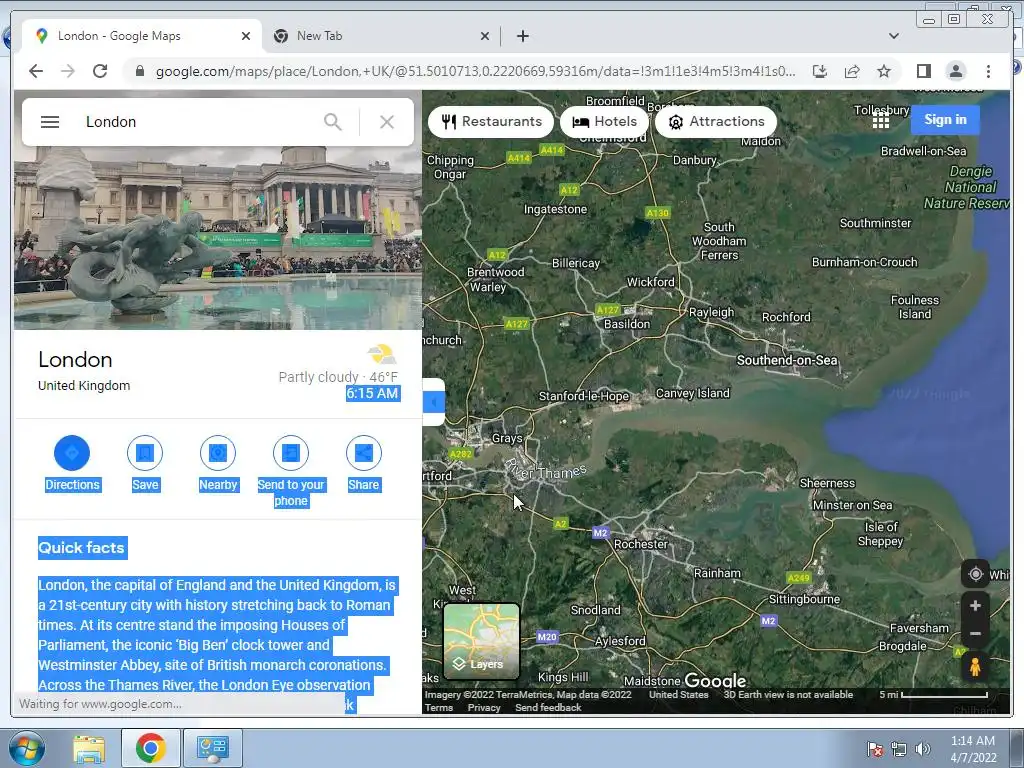Click the Rochester map label

[x=641, y=544]
